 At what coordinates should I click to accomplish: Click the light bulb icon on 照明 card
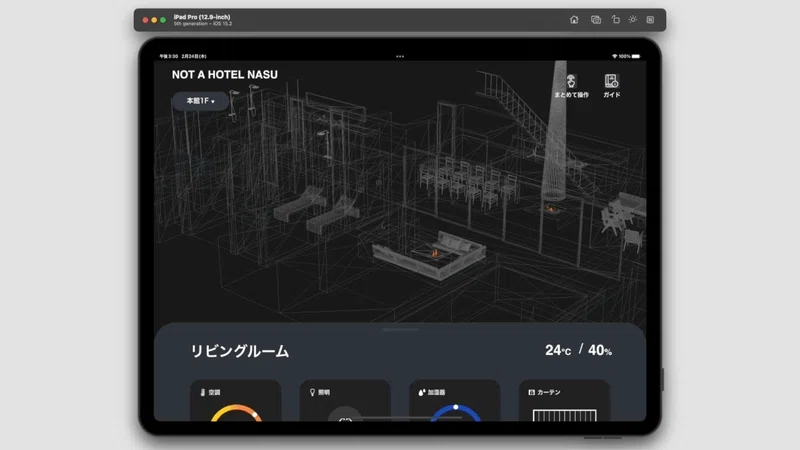(x=312, y=392)
